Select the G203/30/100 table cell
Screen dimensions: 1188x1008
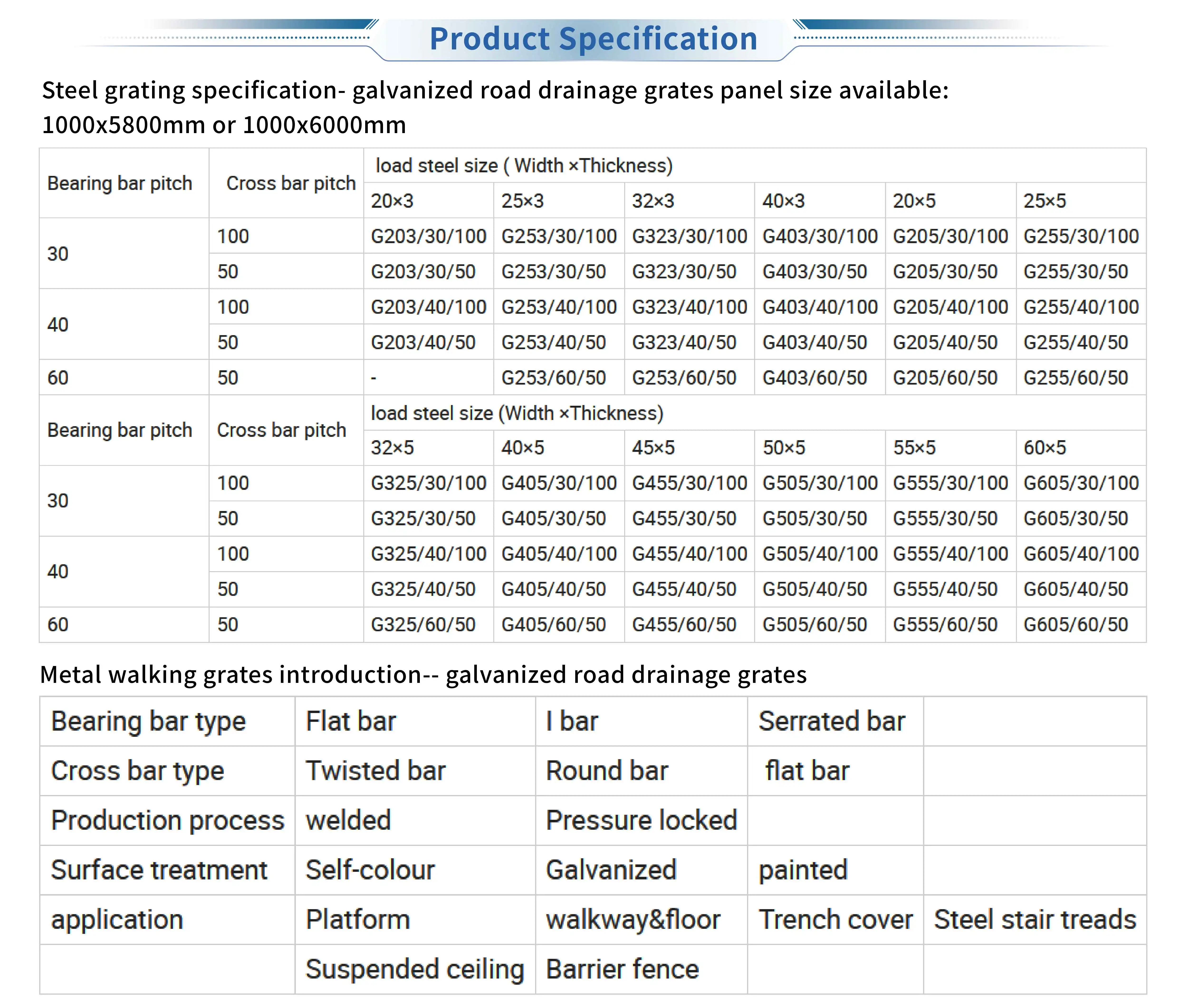pos(428,236)
